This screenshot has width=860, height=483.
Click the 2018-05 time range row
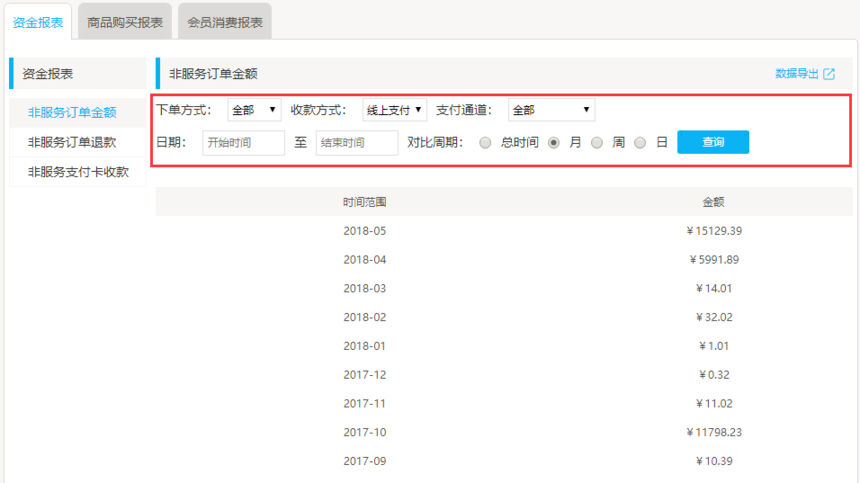pos(364,231)
